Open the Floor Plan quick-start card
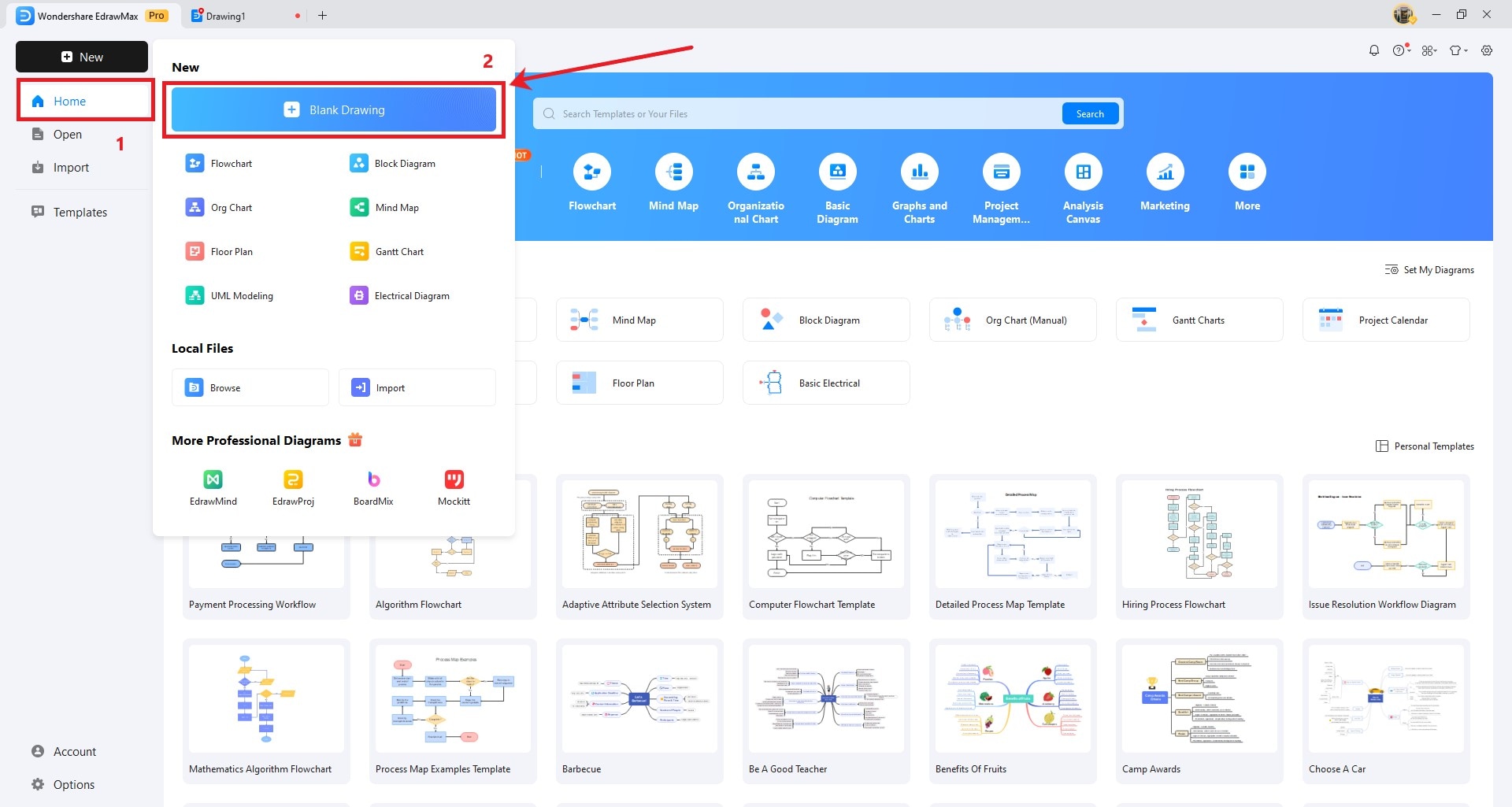 coord(639,383)
